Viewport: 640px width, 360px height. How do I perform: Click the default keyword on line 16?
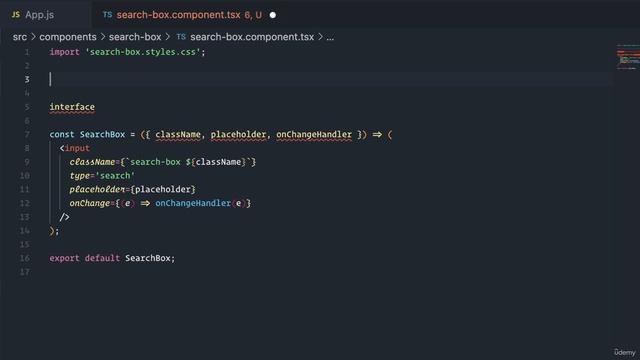(102, 258)
